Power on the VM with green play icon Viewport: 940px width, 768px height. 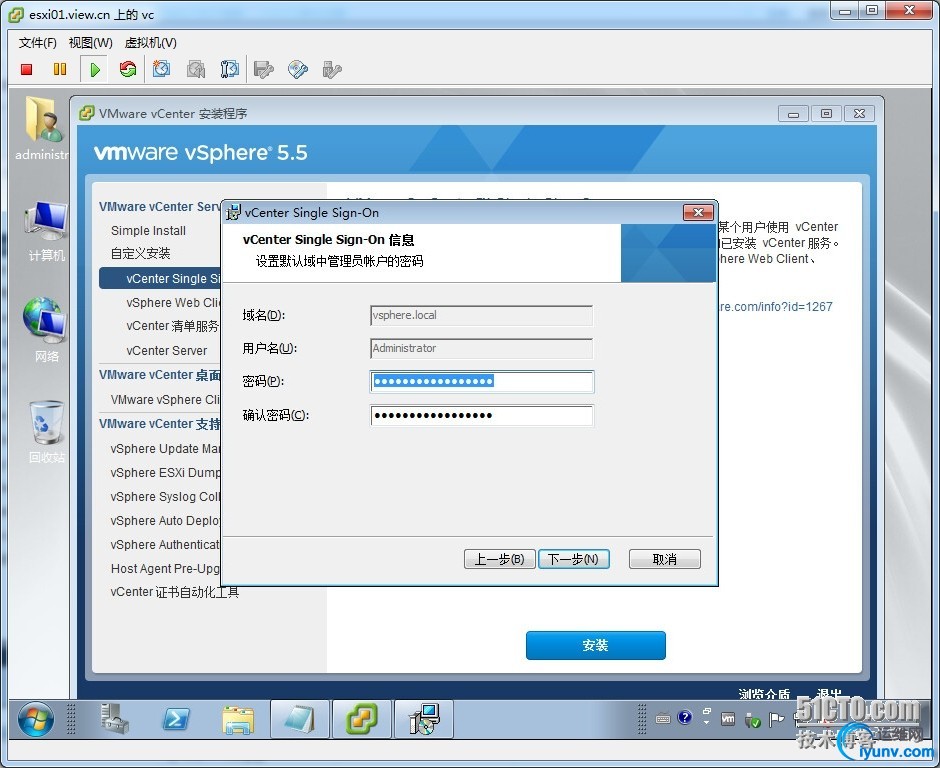click(95, 70)
